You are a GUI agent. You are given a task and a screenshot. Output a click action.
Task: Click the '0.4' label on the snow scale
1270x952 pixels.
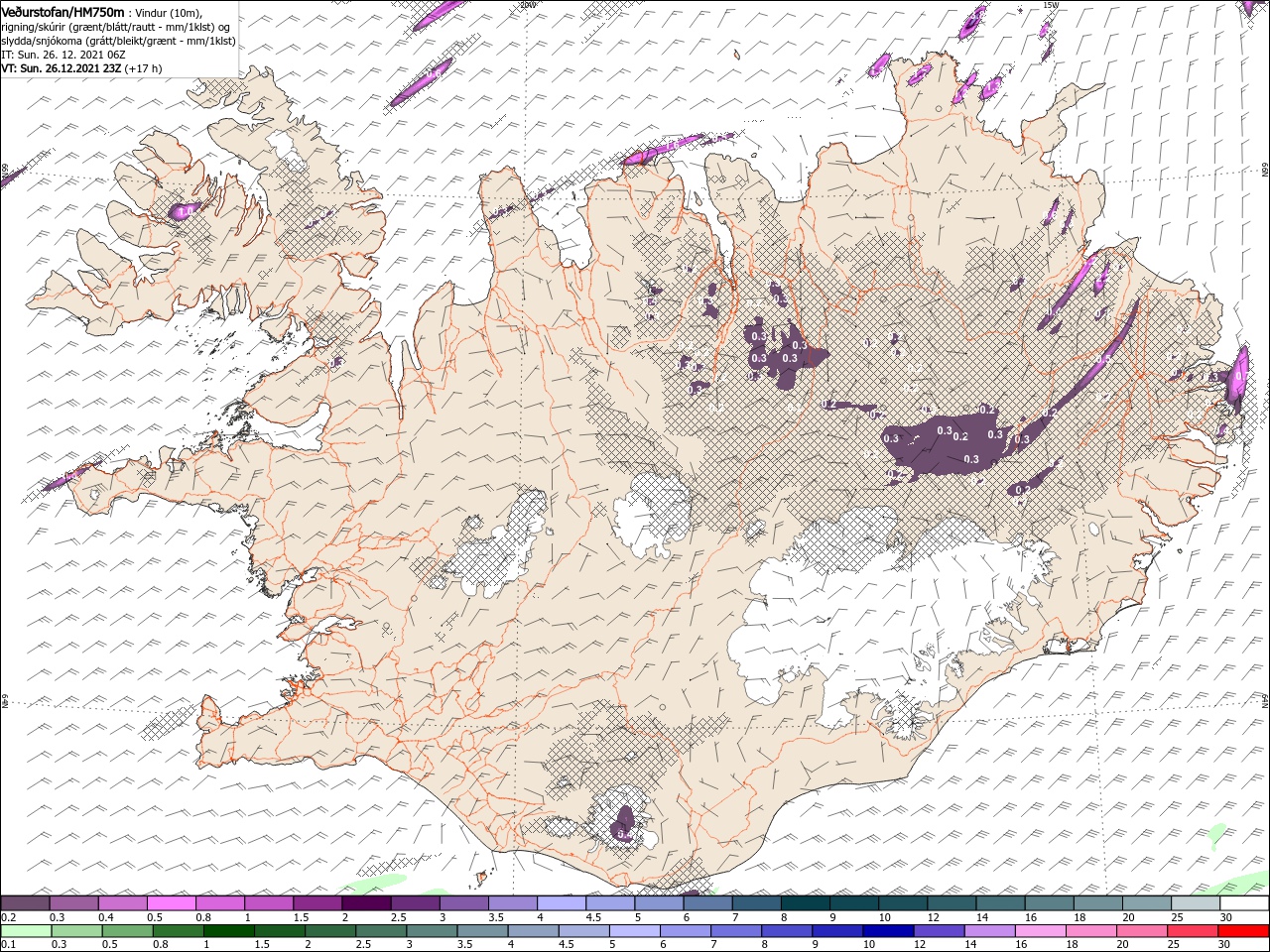[106, 917]
